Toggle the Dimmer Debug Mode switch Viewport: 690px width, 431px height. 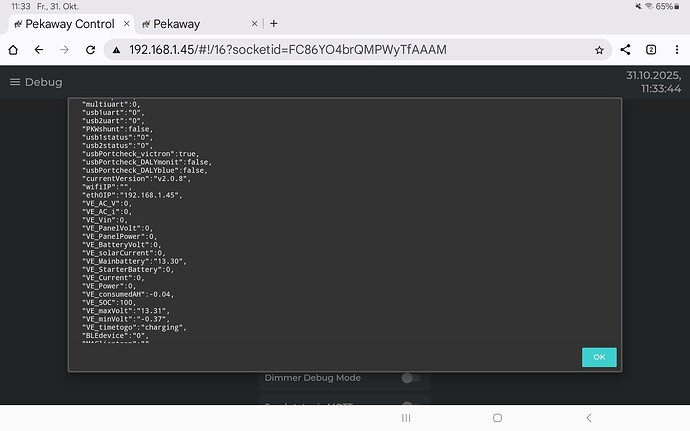[410, 378]
